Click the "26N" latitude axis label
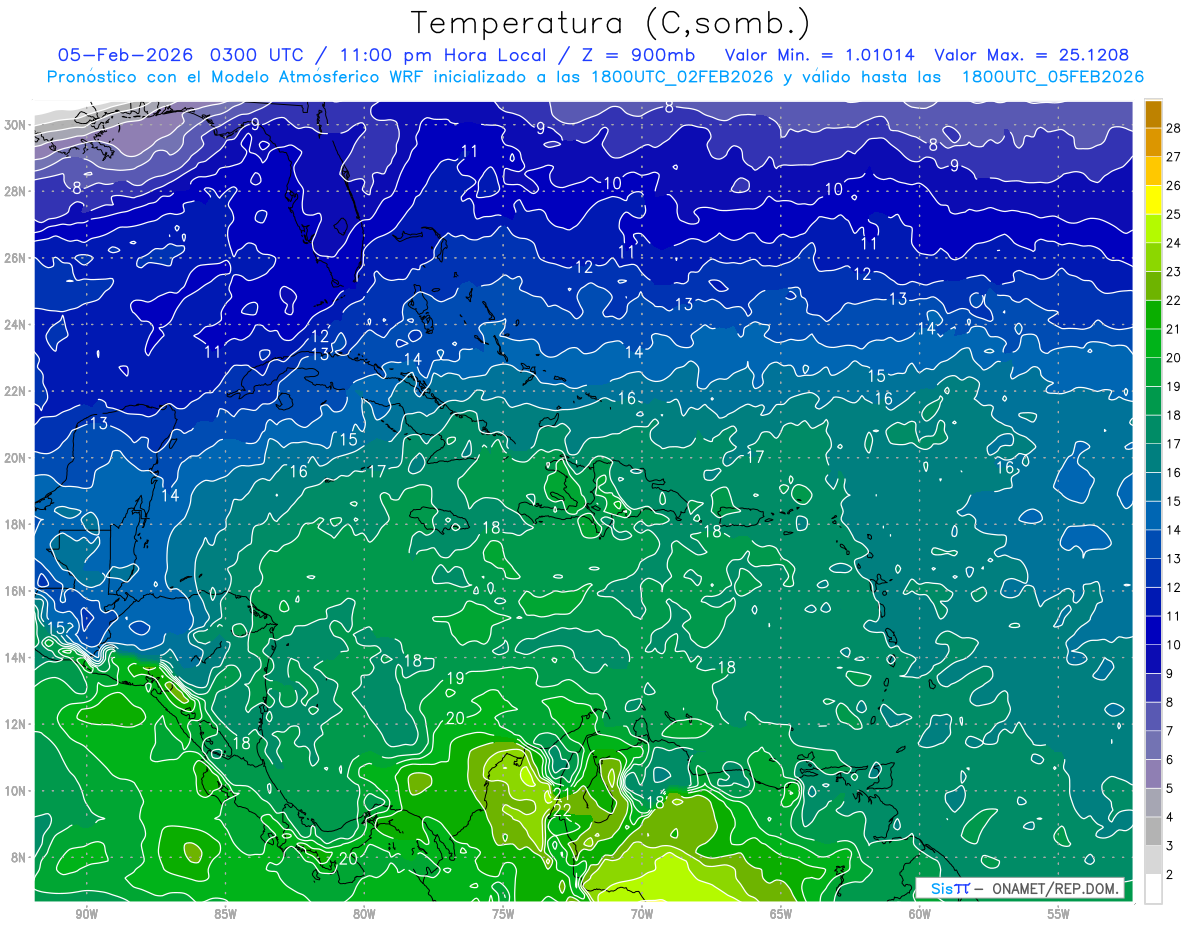1200x927 pixels. 16,258
